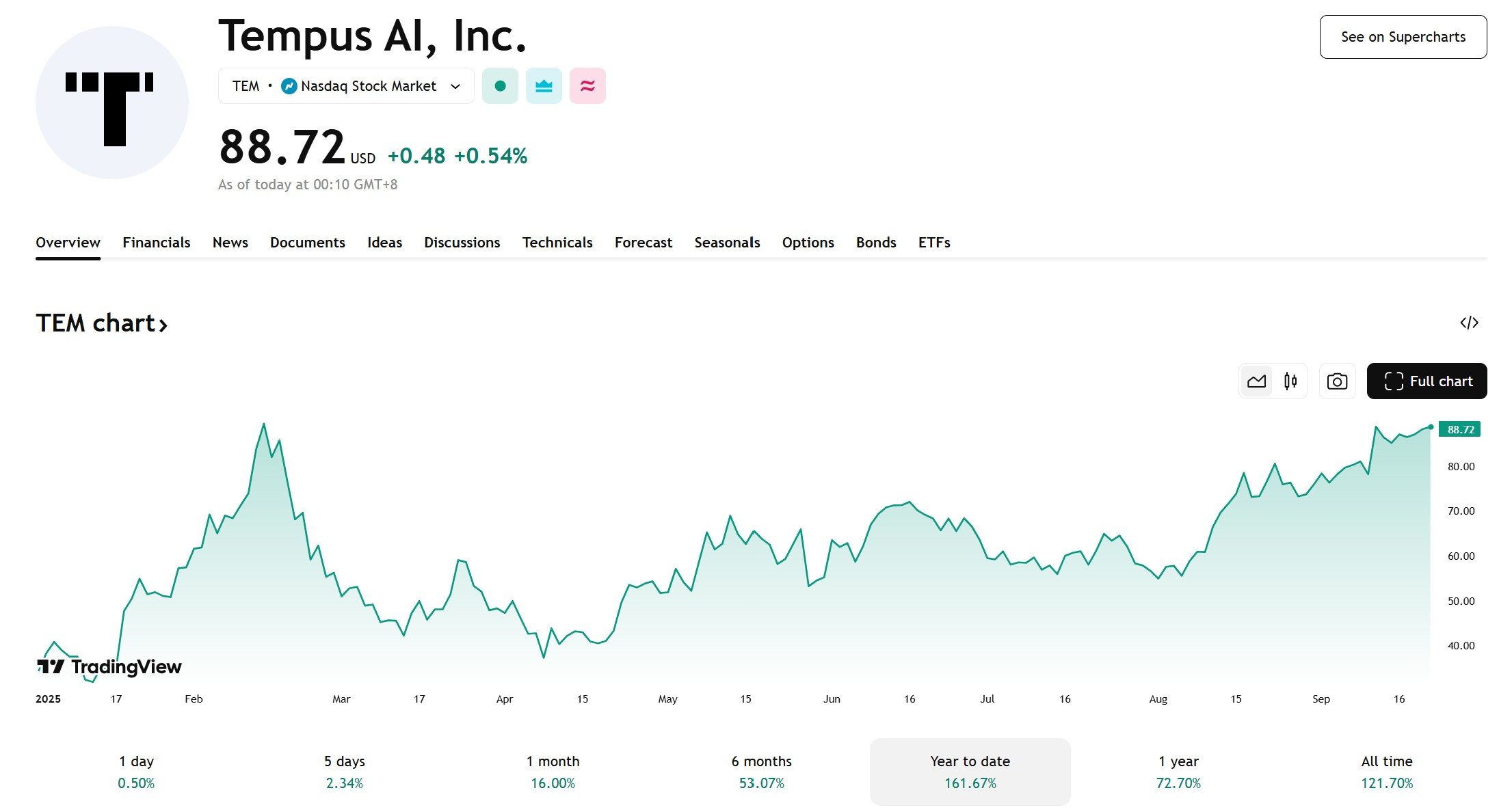
Task: Click the 2025 label on the time axis
Action: pos(48,699)
